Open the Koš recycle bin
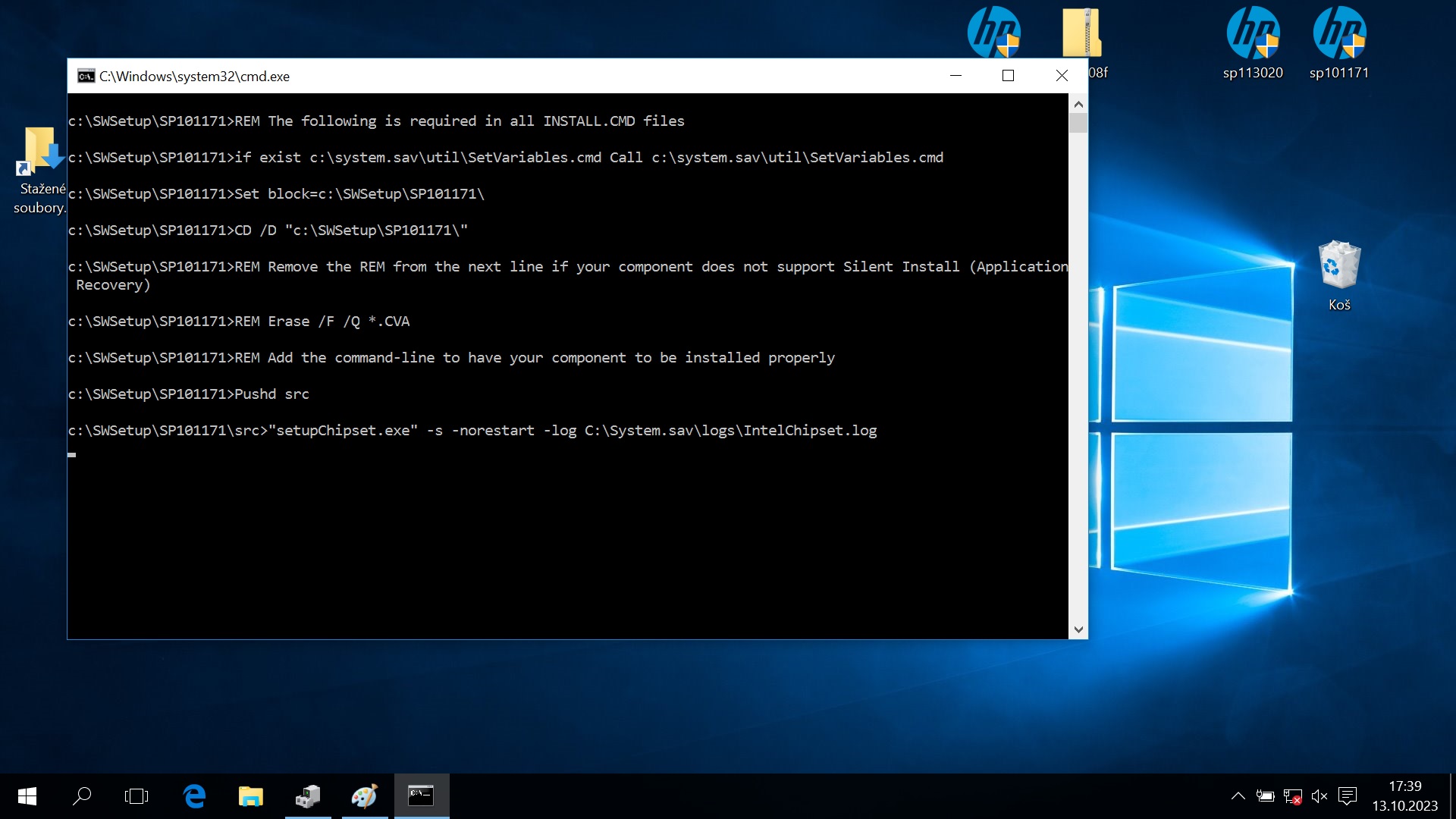 pos(1339,265)
